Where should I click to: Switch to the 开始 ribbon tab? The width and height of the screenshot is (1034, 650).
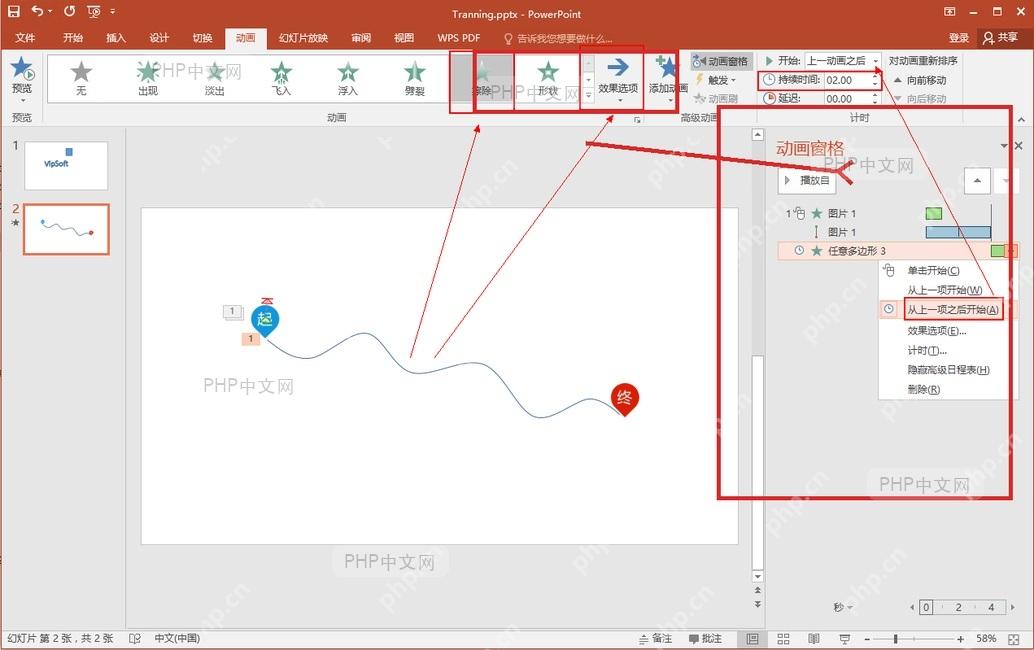tap(73, 38)
